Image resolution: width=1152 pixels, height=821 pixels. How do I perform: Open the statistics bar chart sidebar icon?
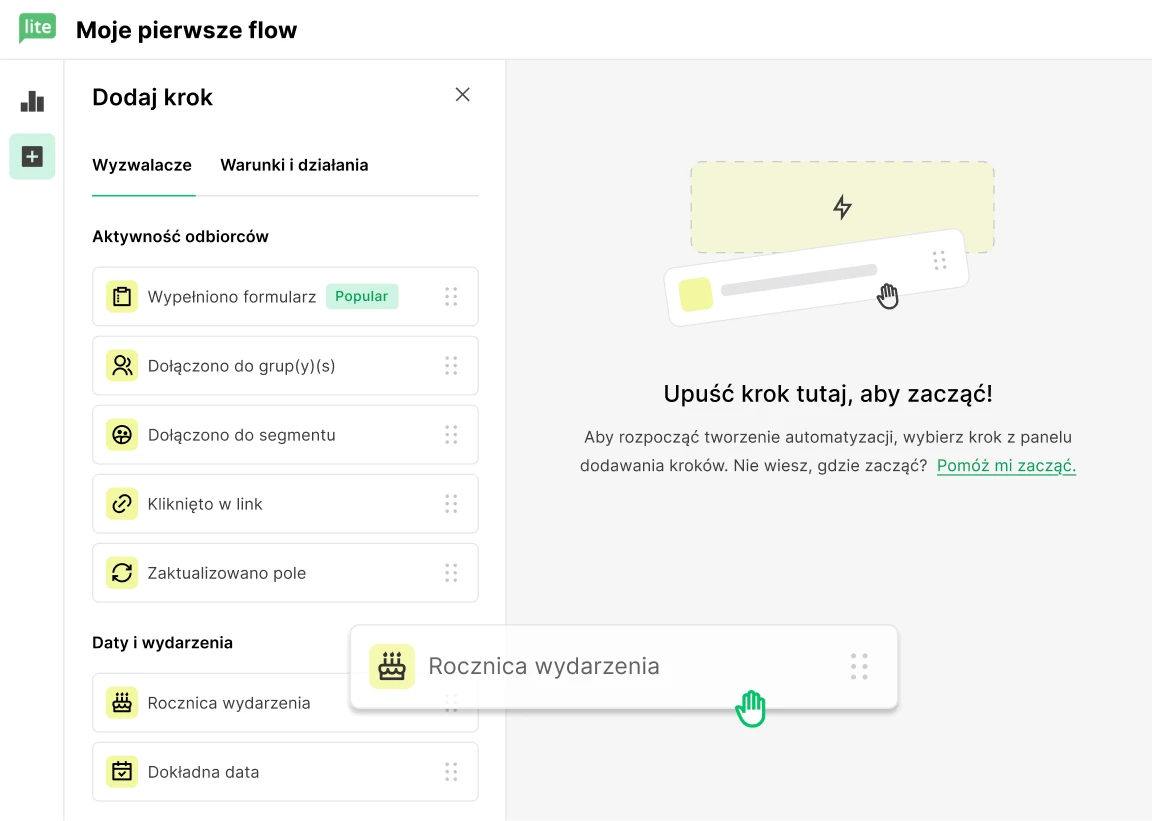coord(32,101)
